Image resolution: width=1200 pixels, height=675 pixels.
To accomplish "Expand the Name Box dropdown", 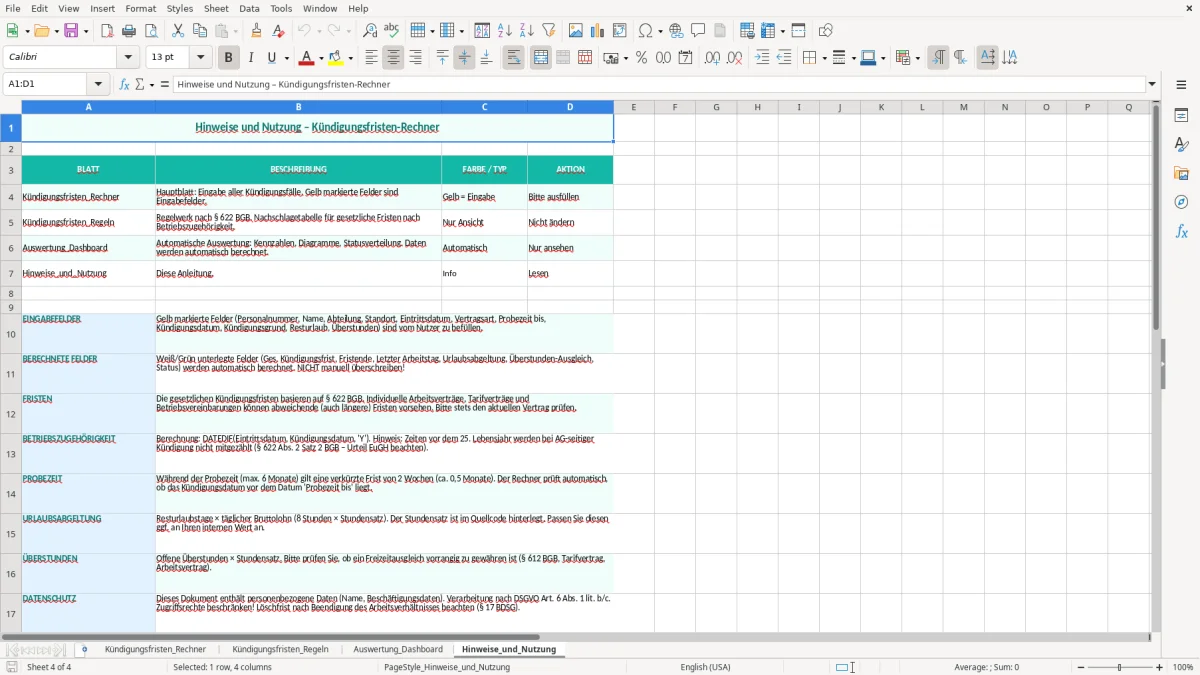I will tap(98, 84).
